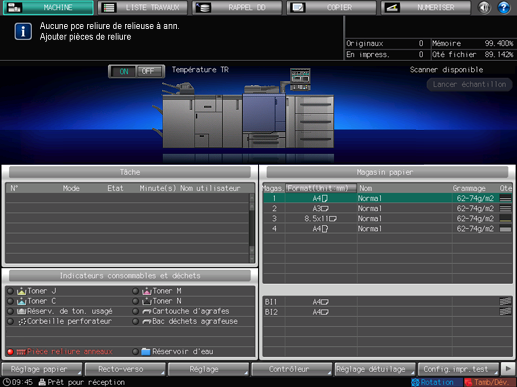
Task: Click the Mémoire 99.400% value
Action: 499,43
